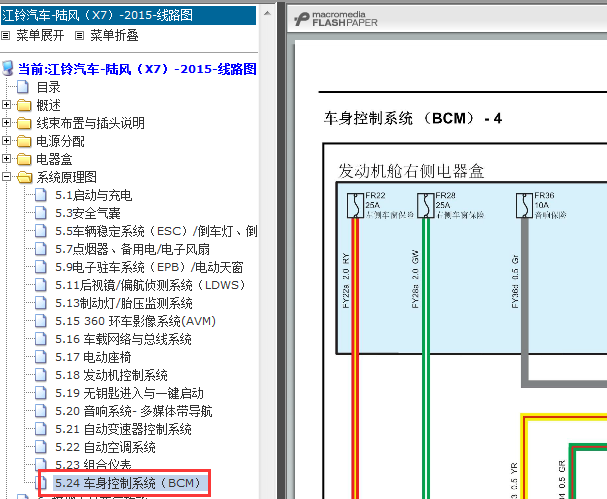Click page icon beside 5.9电子驻车系统
Screen dimensions: 607x499
[x=41, y=267]
